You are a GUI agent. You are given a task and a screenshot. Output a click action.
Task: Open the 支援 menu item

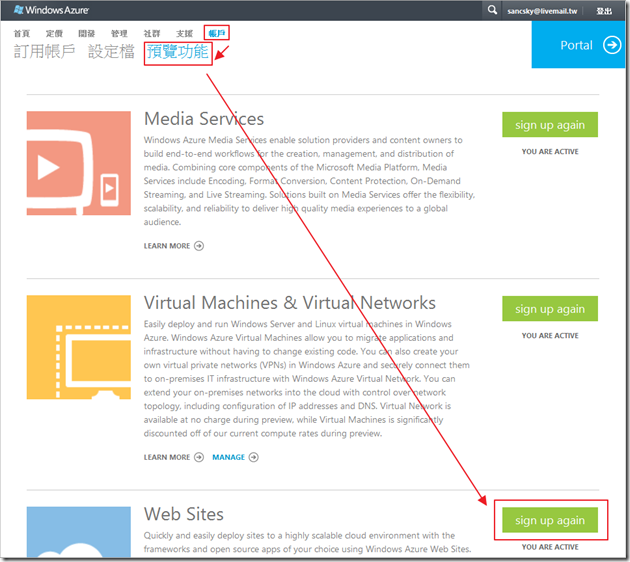[184, 33]
